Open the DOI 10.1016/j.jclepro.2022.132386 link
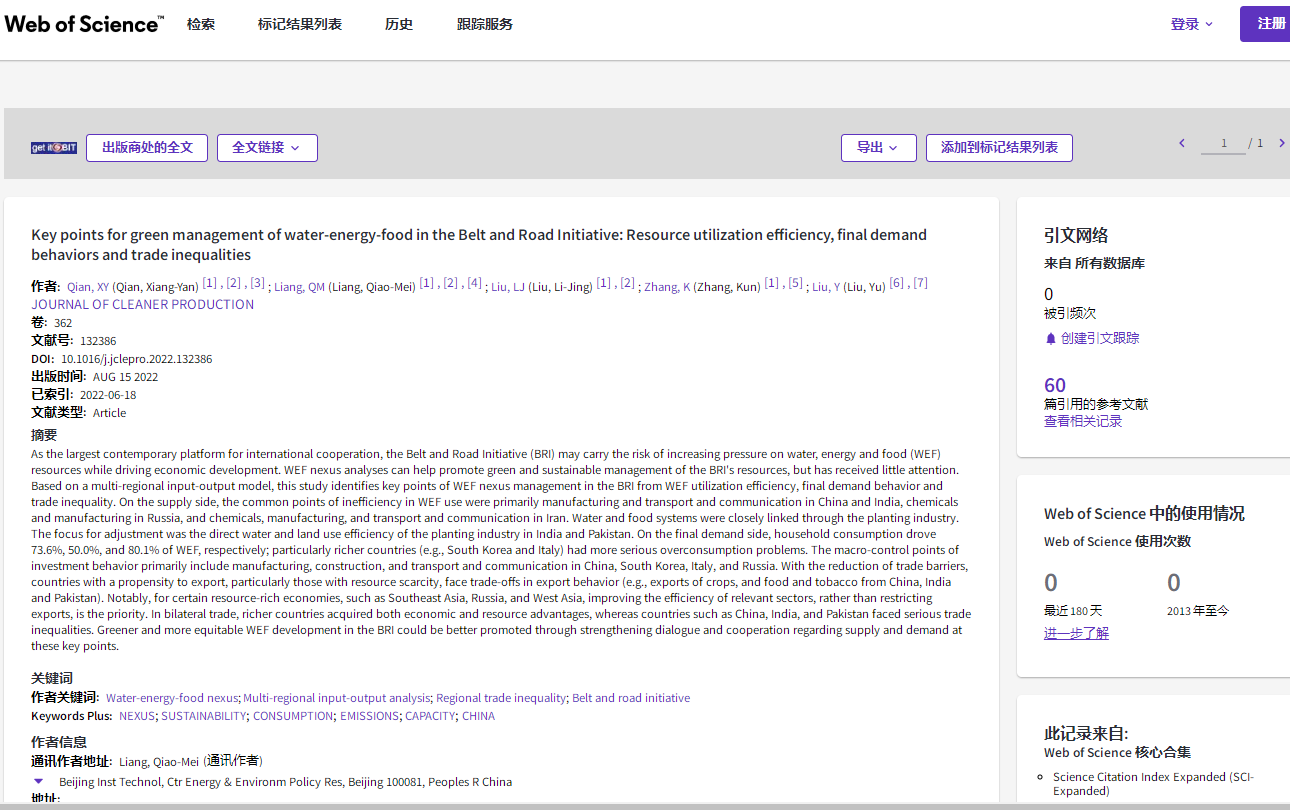 click(x=136, y=359)
